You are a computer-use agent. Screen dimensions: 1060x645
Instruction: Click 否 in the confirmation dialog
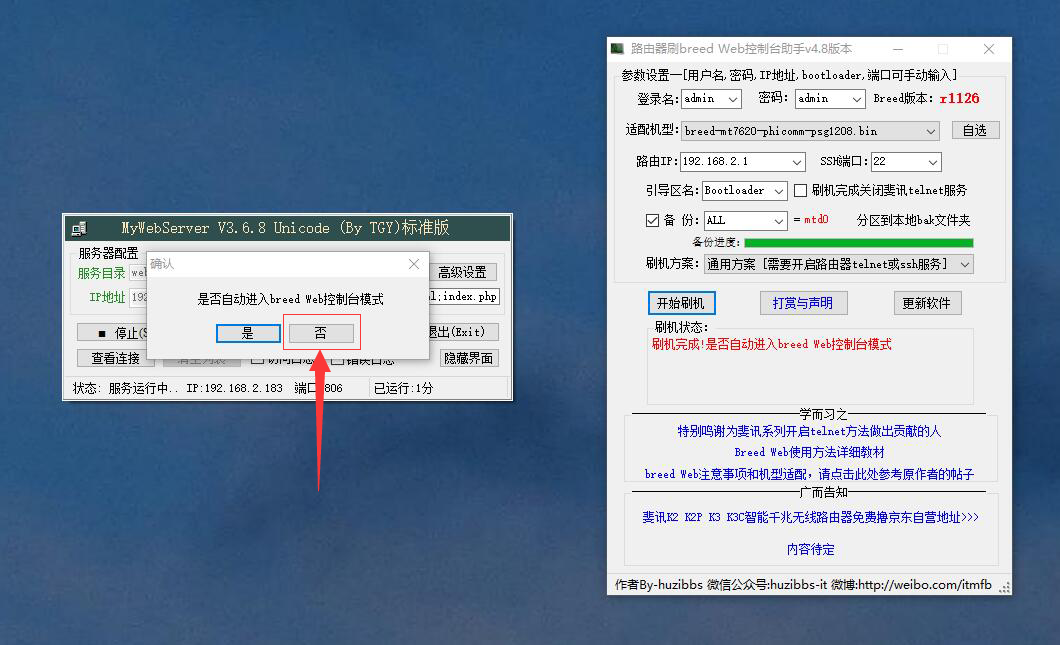click(x=321, y=332)
